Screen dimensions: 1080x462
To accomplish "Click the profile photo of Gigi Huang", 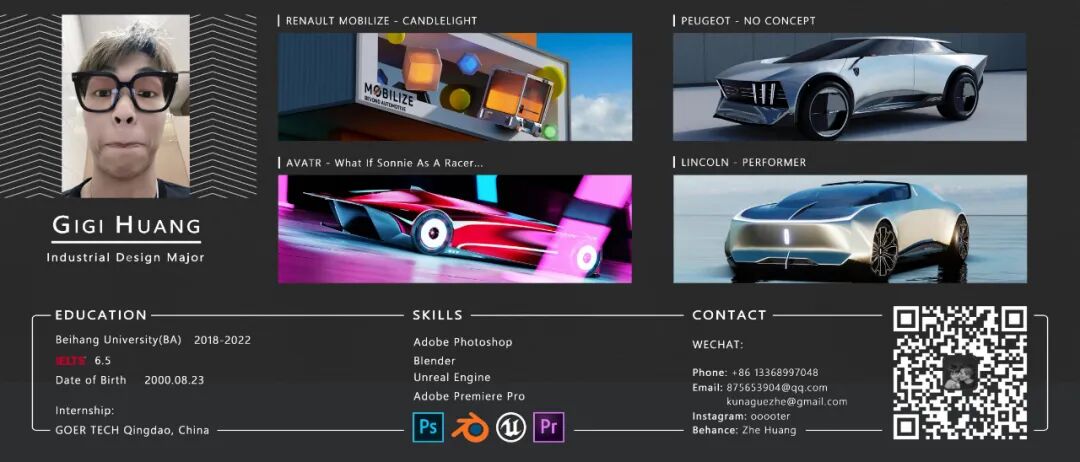I will pyautogui.click(x=125, y=106).
